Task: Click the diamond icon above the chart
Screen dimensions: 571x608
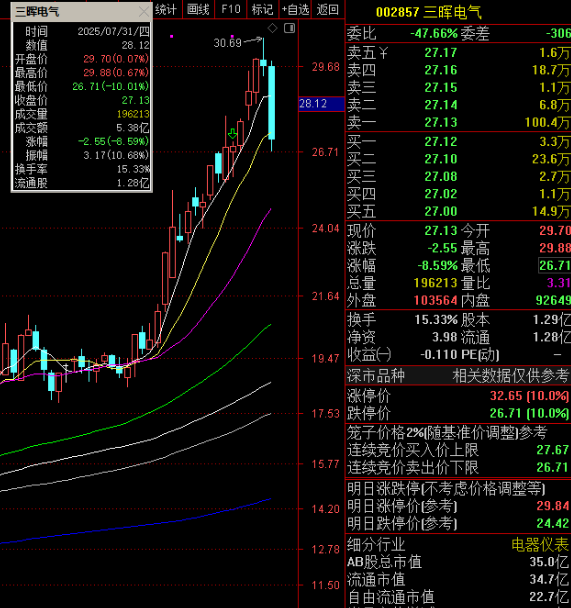Action: [273, 28]
